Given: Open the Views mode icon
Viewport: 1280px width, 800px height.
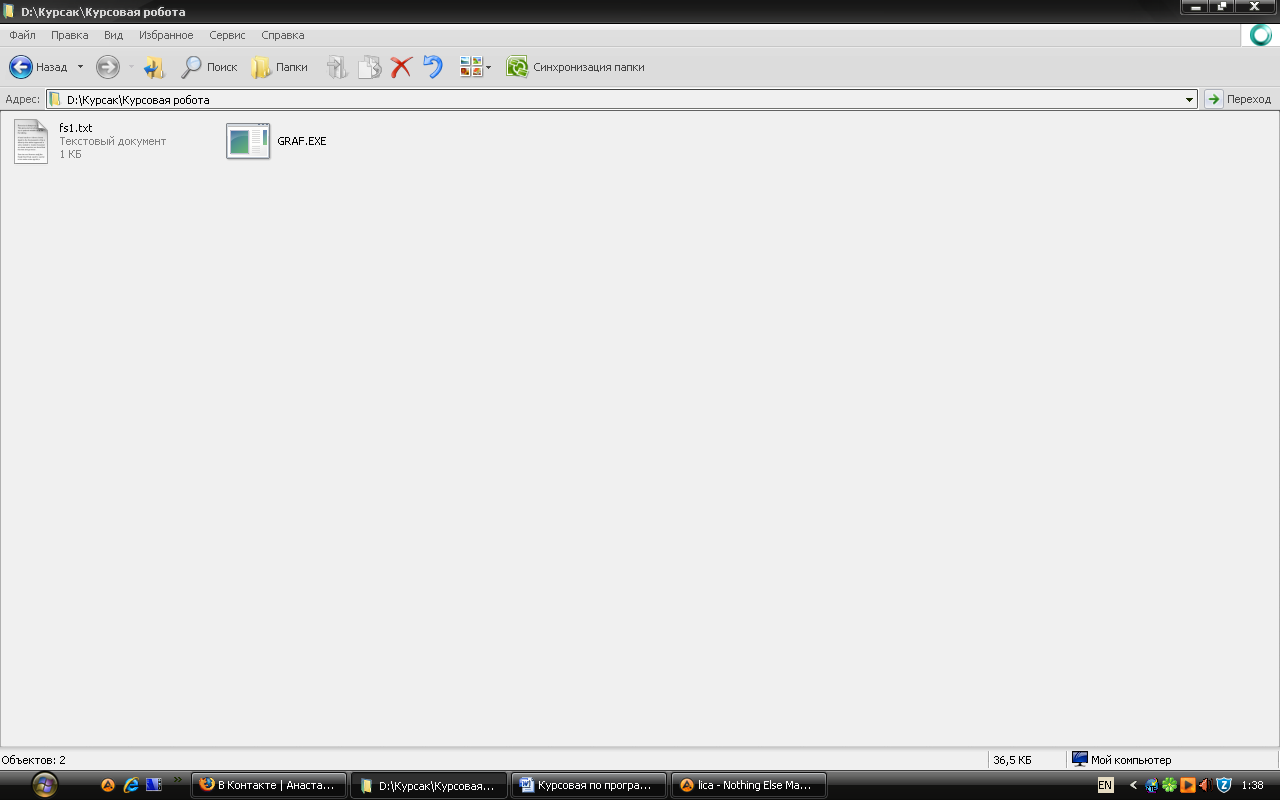Looking at the screenshot, I should (471, 67).
